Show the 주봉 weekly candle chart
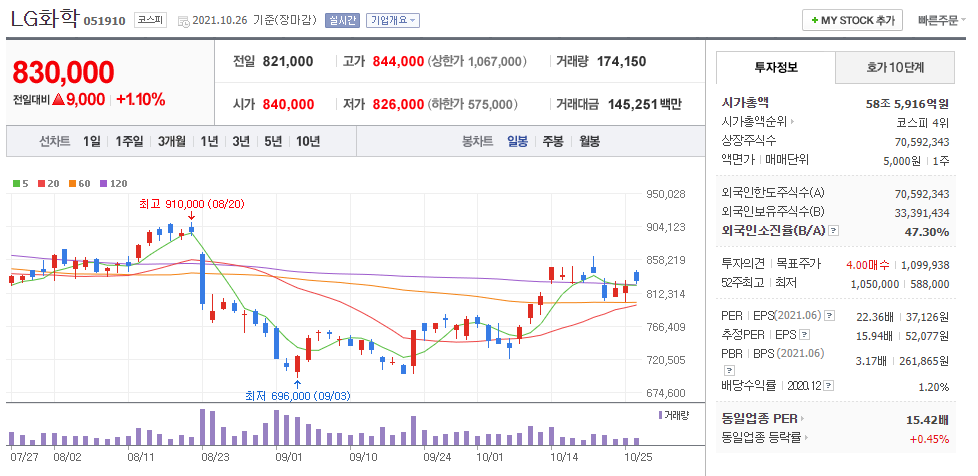 553,142
